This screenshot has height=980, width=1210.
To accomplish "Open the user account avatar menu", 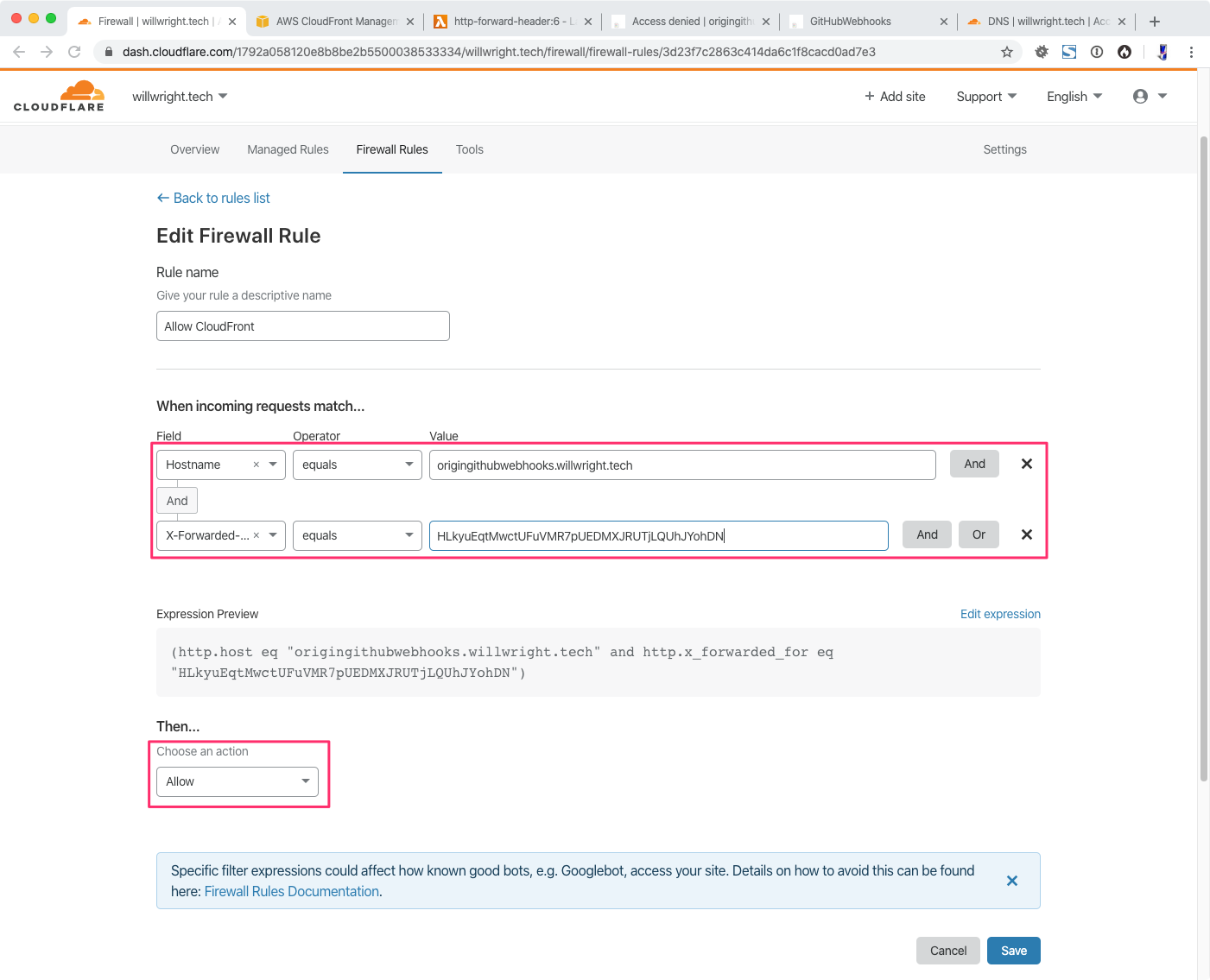I will [x=1150, y=97].
